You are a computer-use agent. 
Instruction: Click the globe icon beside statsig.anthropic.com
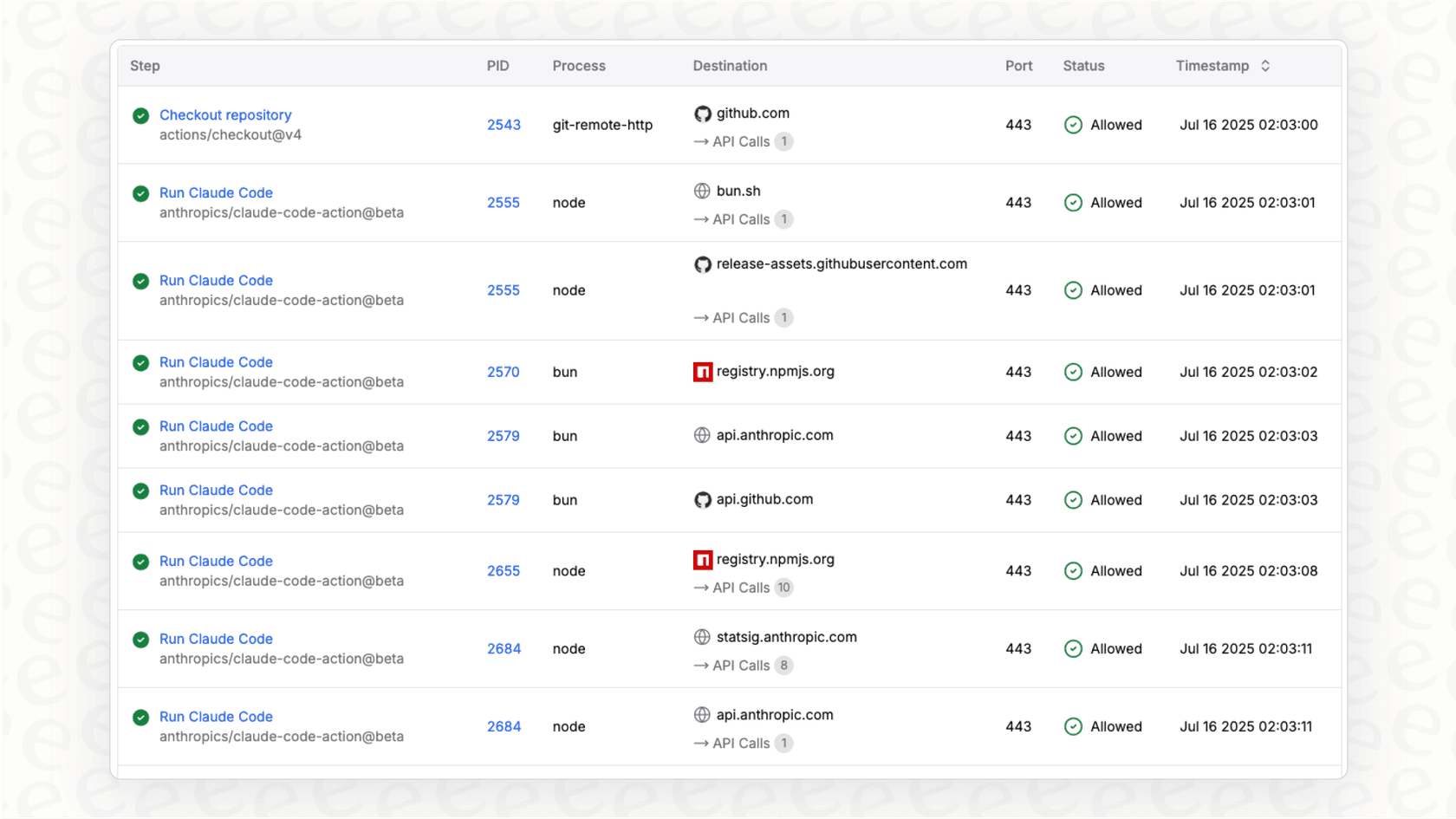click(x=701, y=636)
